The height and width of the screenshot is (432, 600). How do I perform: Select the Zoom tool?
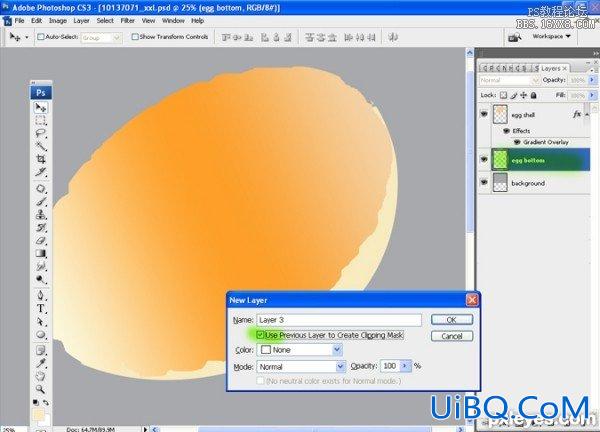[x=41, y=389]
